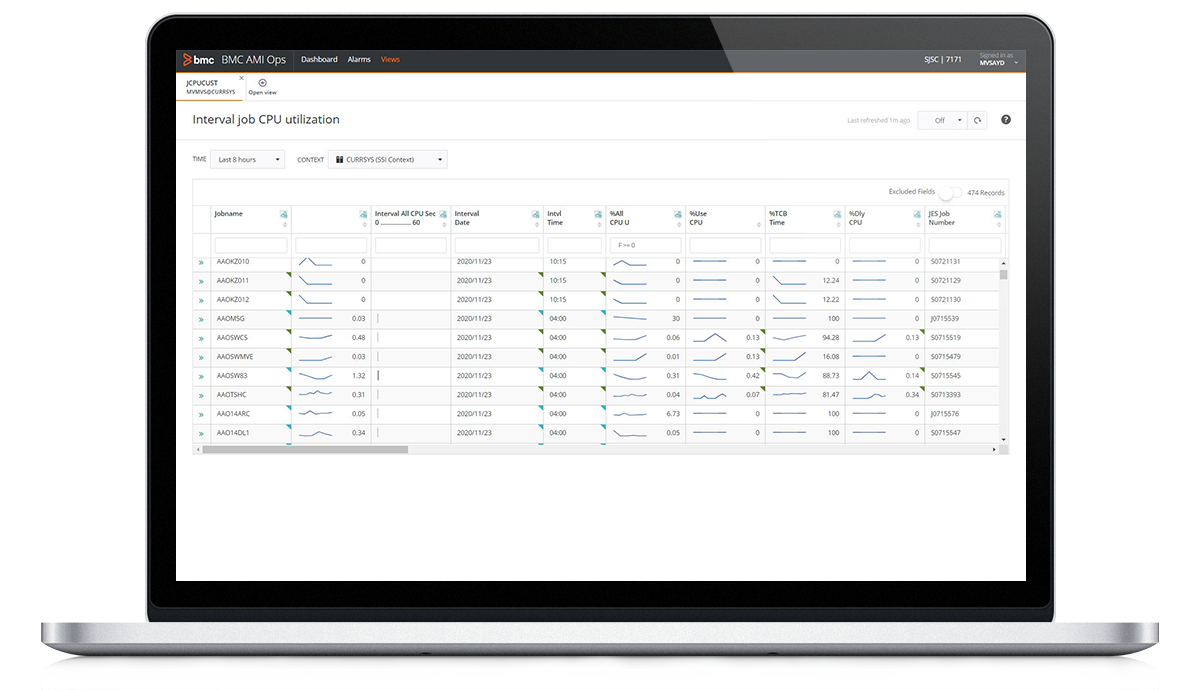
Task: Sort by JES Job Number column arrows
Action: pyautogui.click(x=997, y=225)
